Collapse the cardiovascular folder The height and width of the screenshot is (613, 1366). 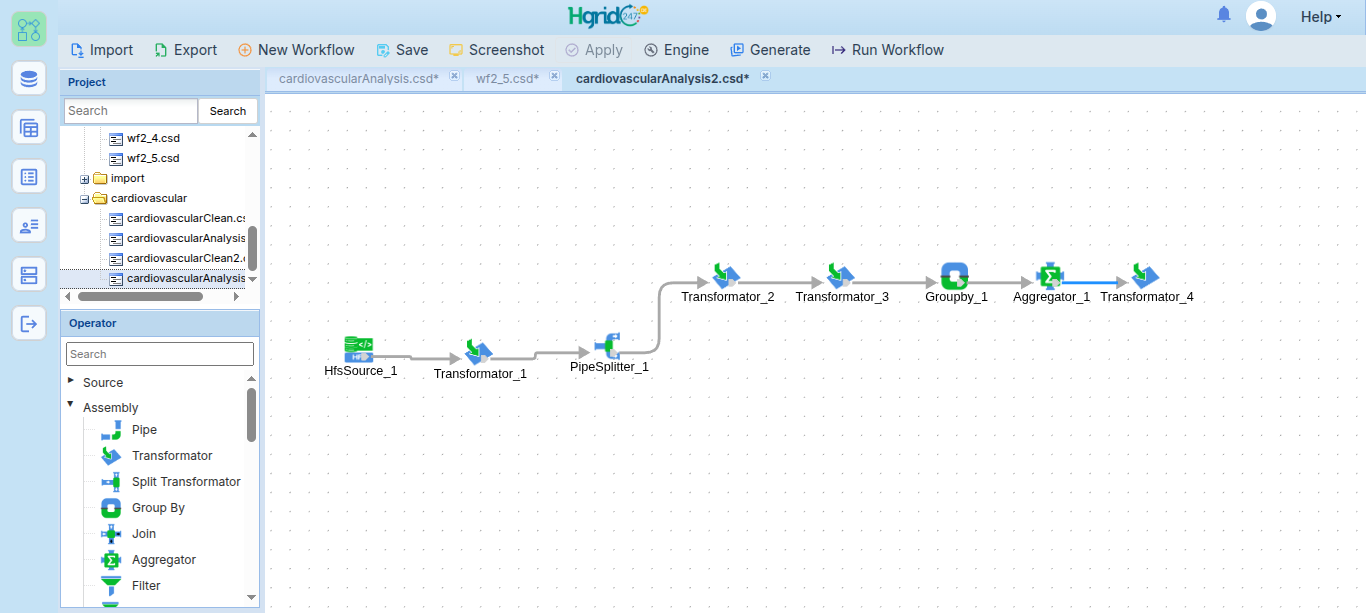85,199
